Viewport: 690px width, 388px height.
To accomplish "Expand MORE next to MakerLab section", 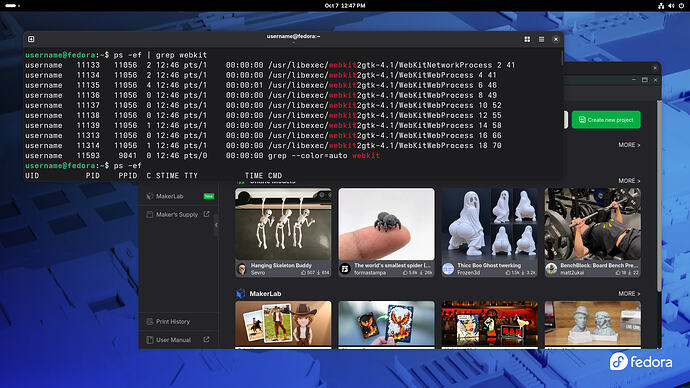I will [x=629, y=293].
